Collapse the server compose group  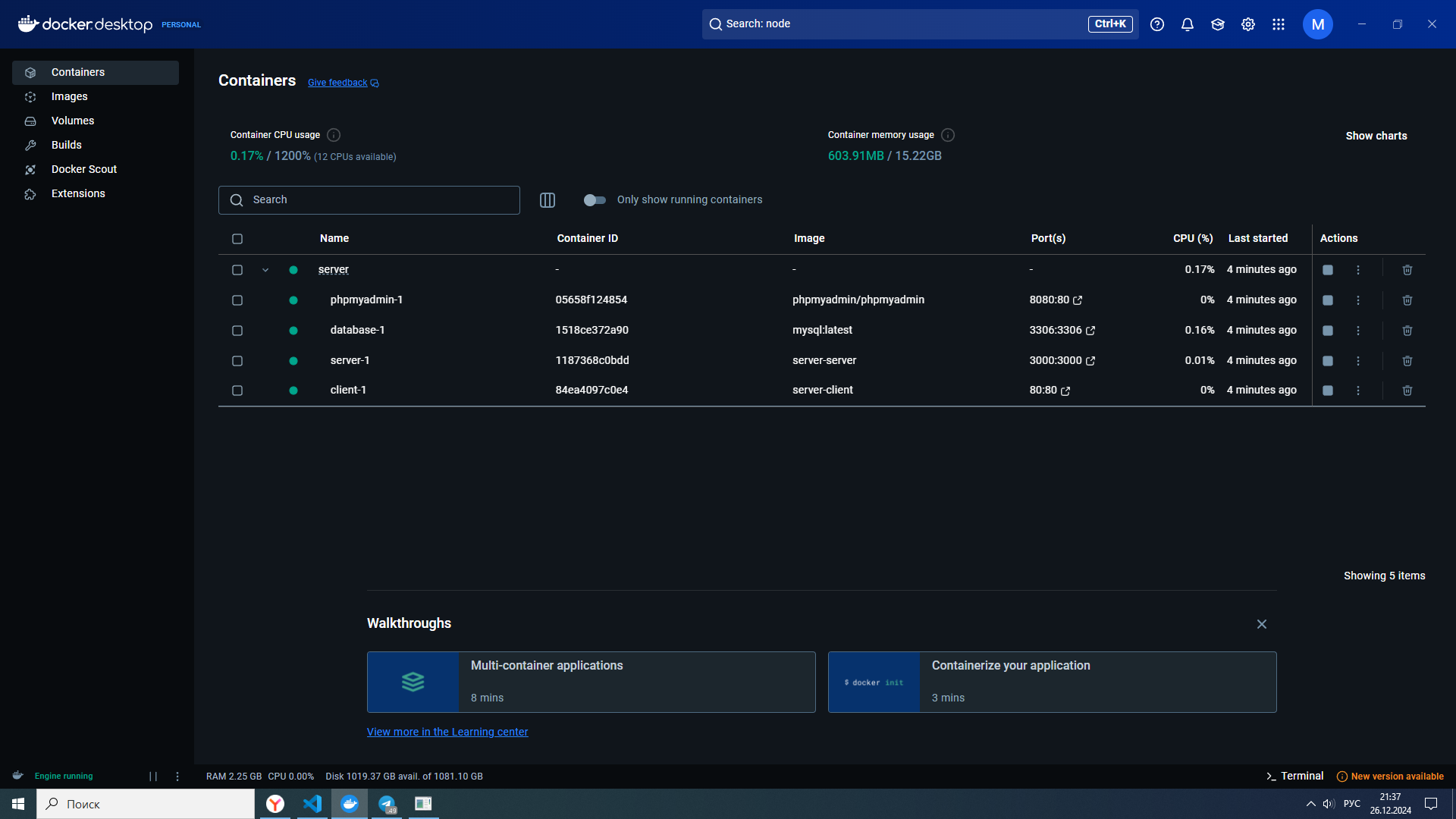[265, 270]
